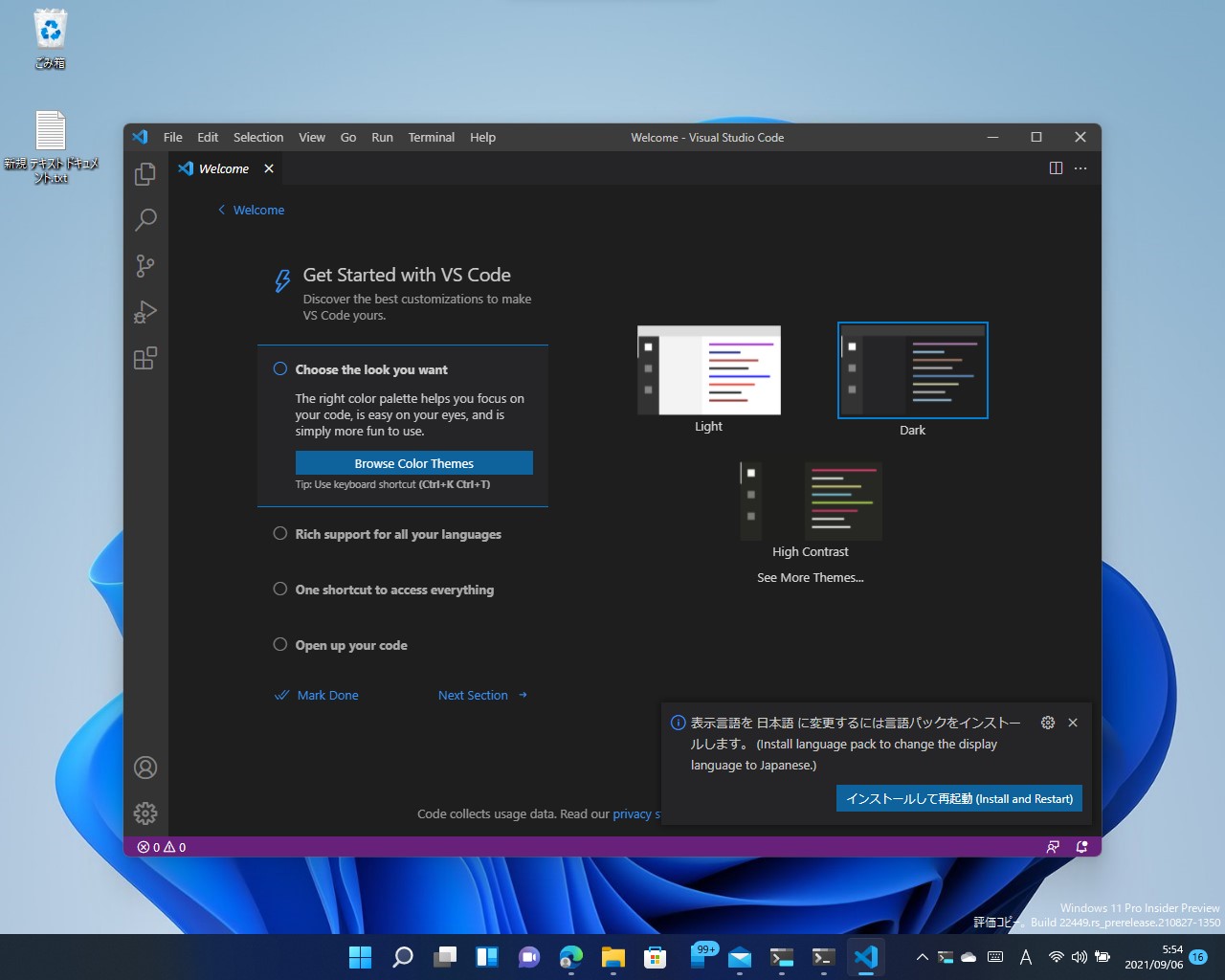
Task: Click the Accounts icon above the gear
Action: 145,768
